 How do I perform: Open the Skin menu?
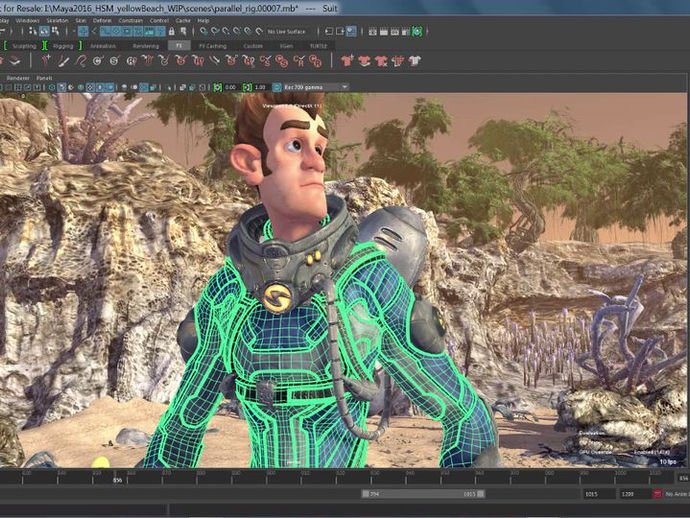[81, 20]
